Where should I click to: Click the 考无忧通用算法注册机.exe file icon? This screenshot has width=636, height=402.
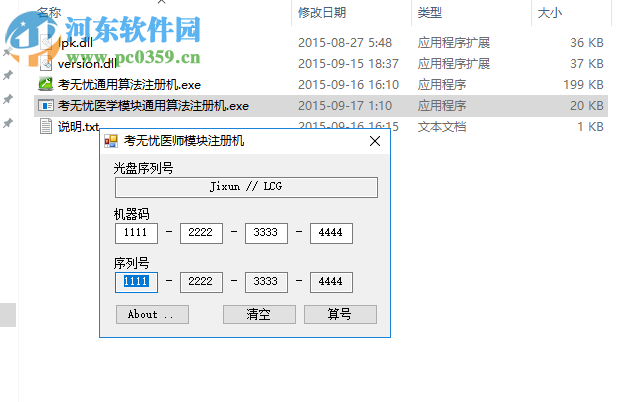click(x=45, y=84)
